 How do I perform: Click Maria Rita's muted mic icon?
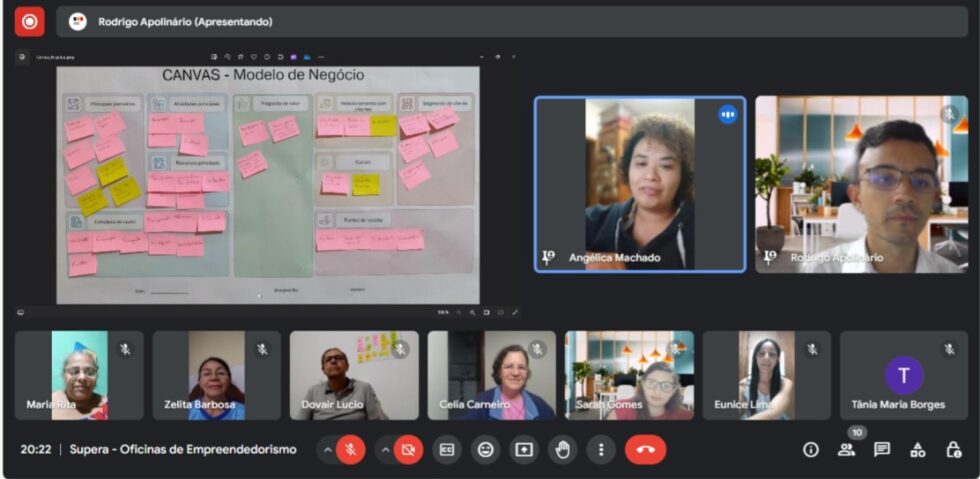(125, 350)
